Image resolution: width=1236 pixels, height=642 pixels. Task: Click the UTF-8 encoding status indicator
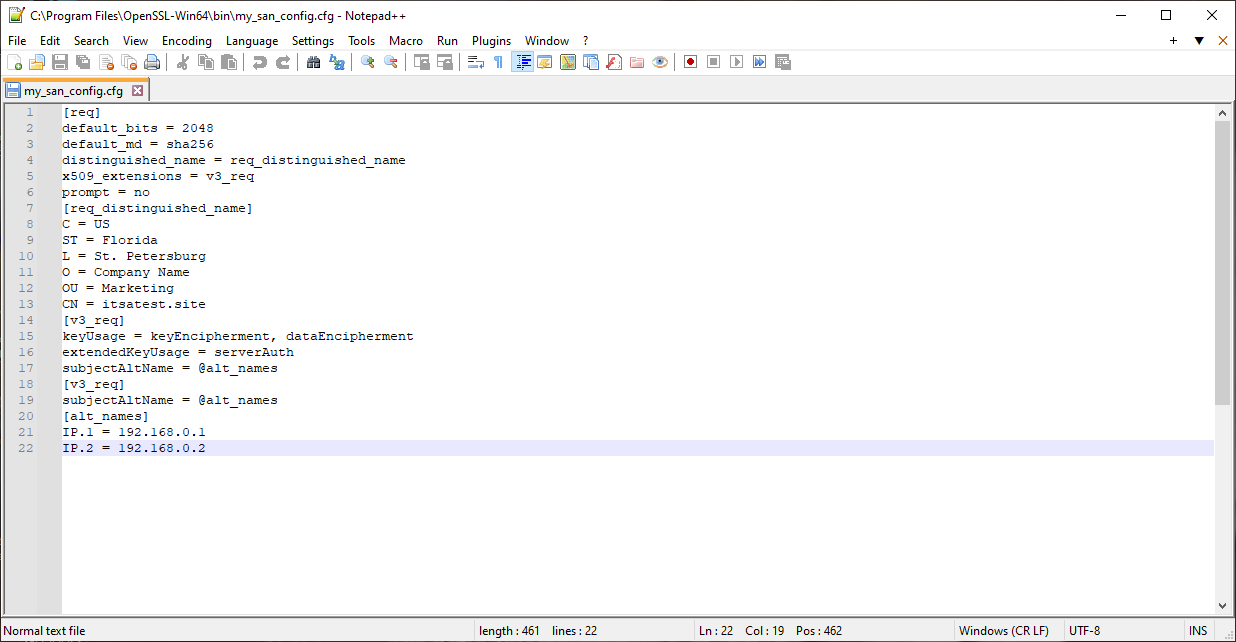(x=1084, y=630)
